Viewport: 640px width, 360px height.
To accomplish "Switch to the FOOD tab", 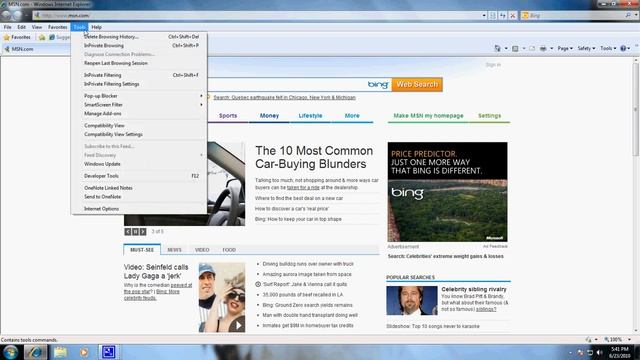I will [x=229, y=250].
